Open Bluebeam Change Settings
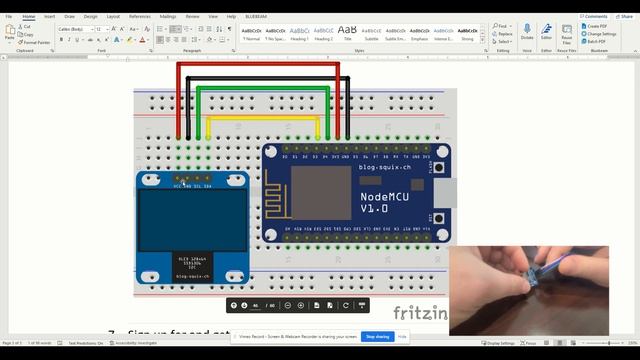Screen dimensions: 640x360 pos(599,34)
